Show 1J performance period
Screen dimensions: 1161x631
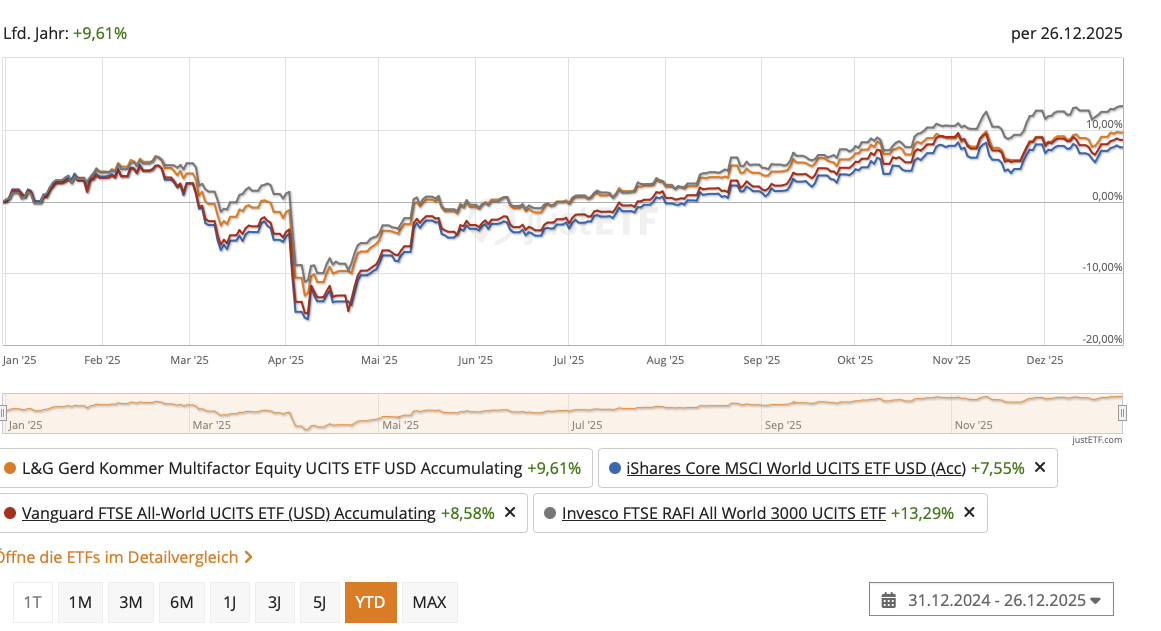[x=230, y=602]
